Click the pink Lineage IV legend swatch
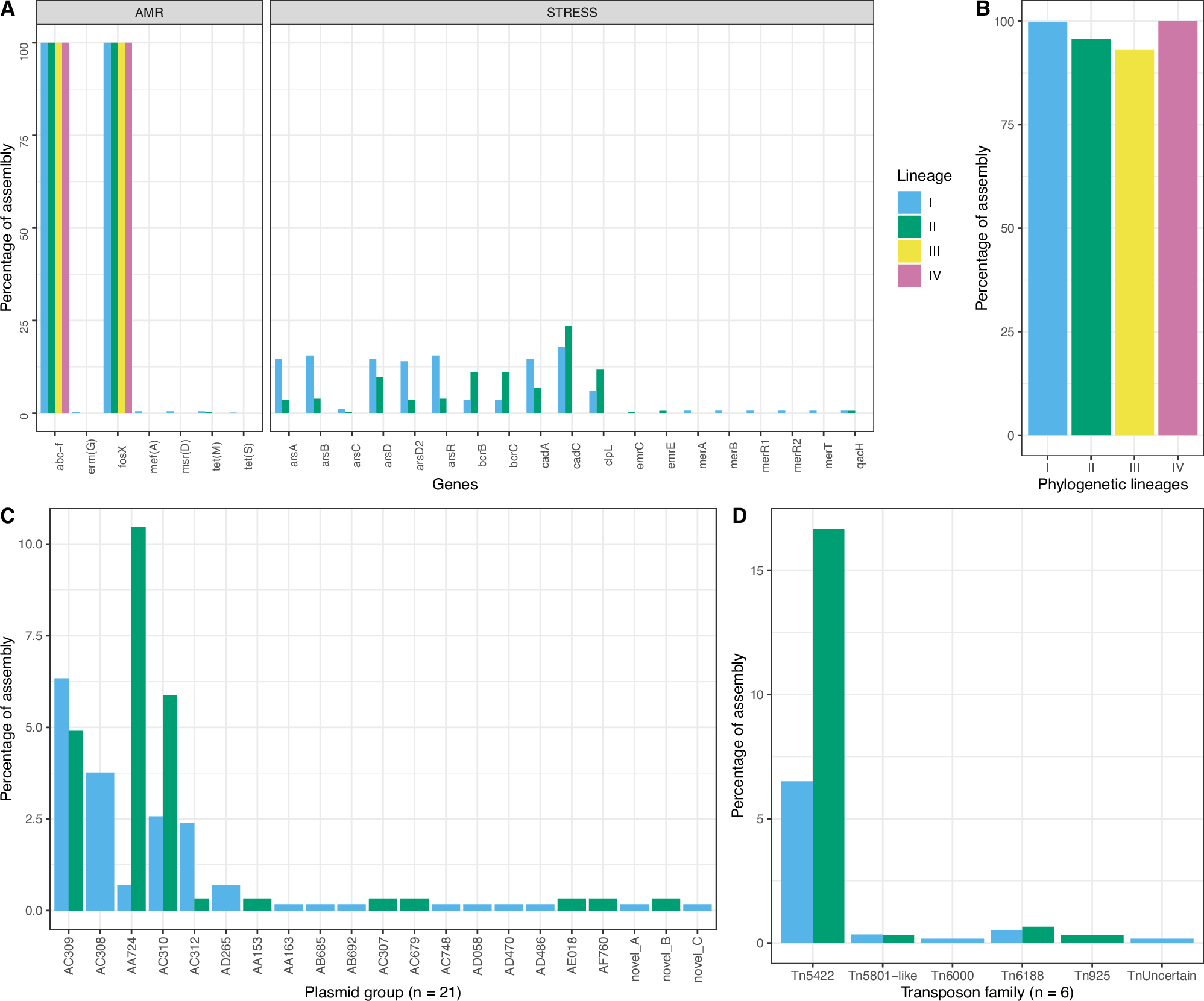This screenshot has width=1204, height=1001. (909, 275)
